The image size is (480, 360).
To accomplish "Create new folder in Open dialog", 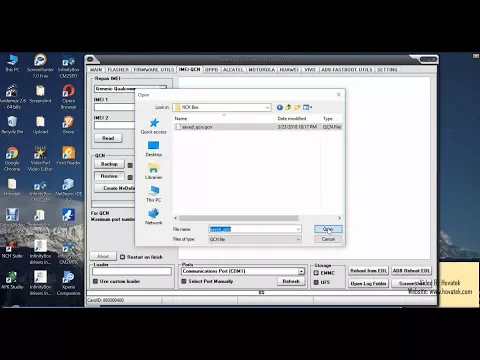I will 297,107.
